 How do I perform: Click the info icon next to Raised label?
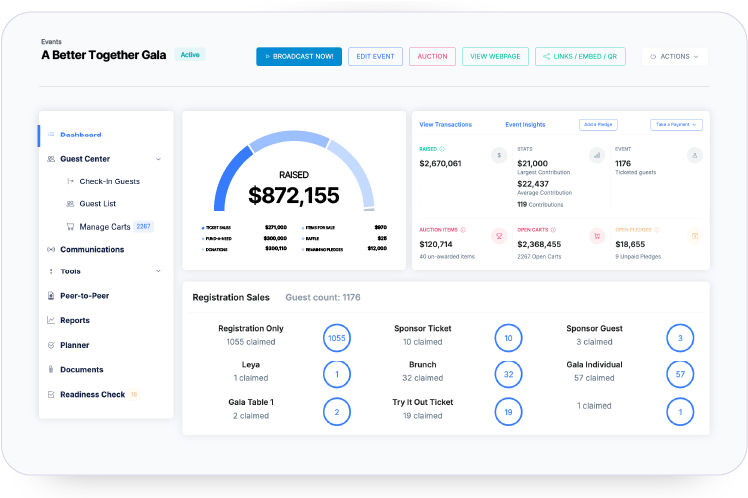(443, 149)
